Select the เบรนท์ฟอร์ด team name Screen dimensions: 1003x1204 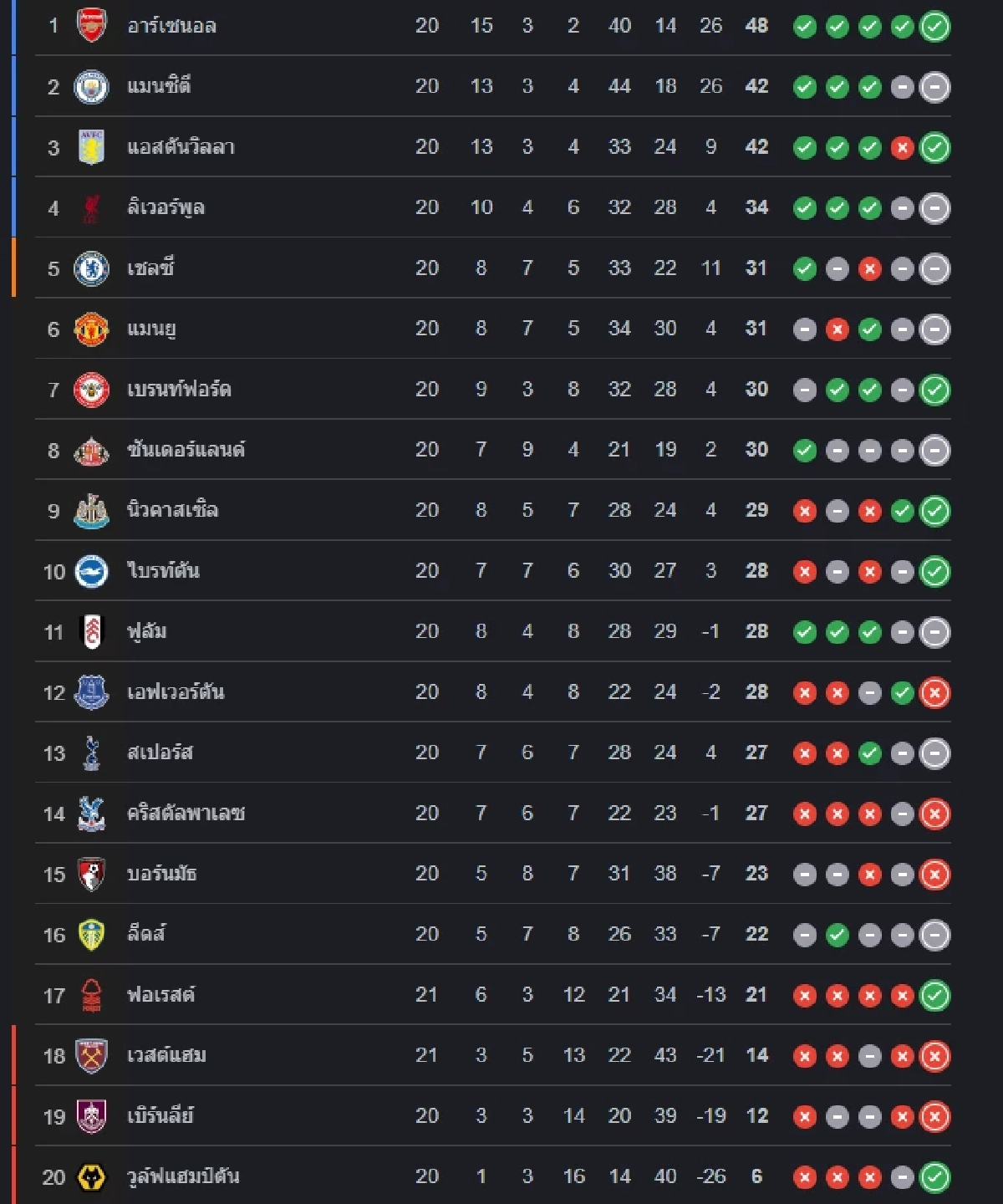pos(179,390)
